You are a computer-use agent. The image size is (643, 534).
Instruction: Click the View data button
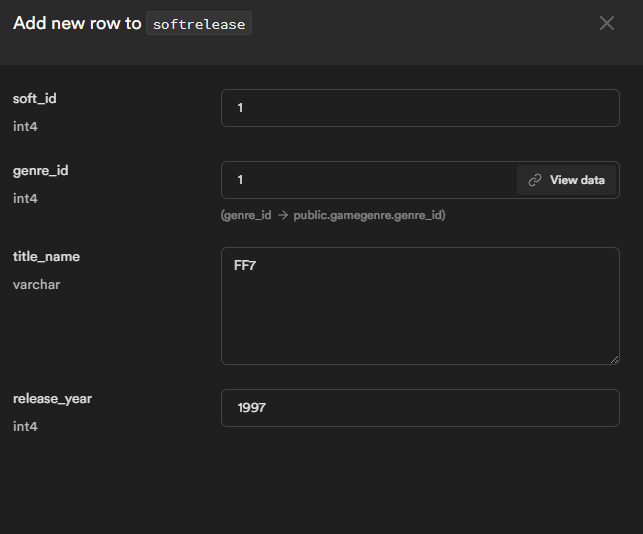[x=577, y=180]
